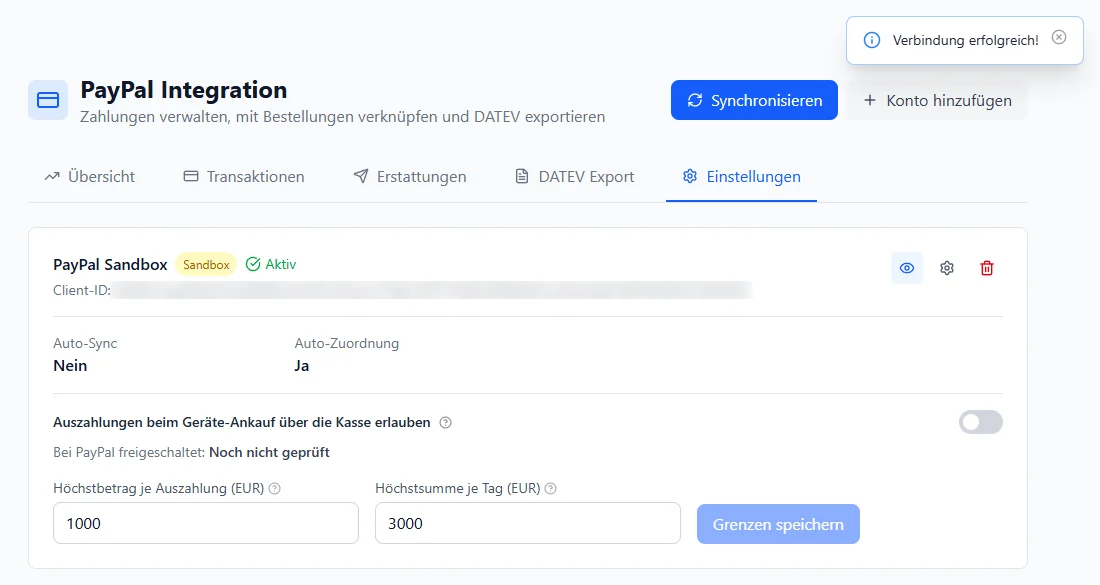The height and width of the screenshot is (585, 1100).
Task: Toggle Client-ID visibility with the eye icon
Action: [907, 268]
